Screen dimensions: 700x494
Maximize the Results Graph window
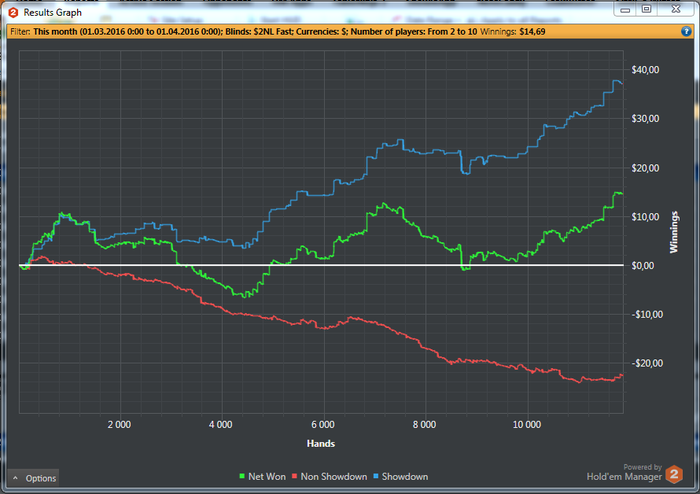(646, 9)
